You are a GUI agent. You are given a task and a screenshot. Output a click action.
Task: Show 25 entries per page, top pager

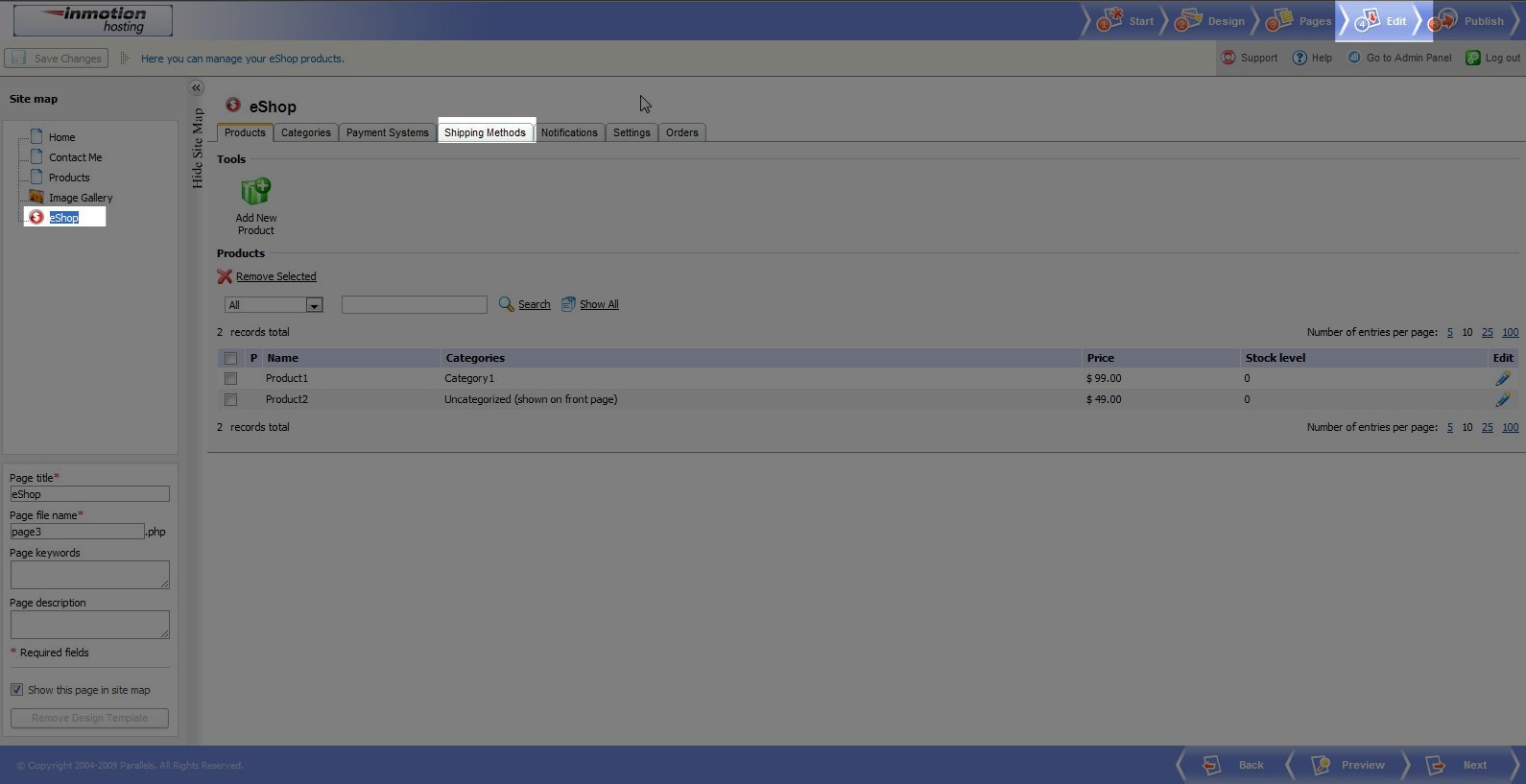click(1487, 332)
